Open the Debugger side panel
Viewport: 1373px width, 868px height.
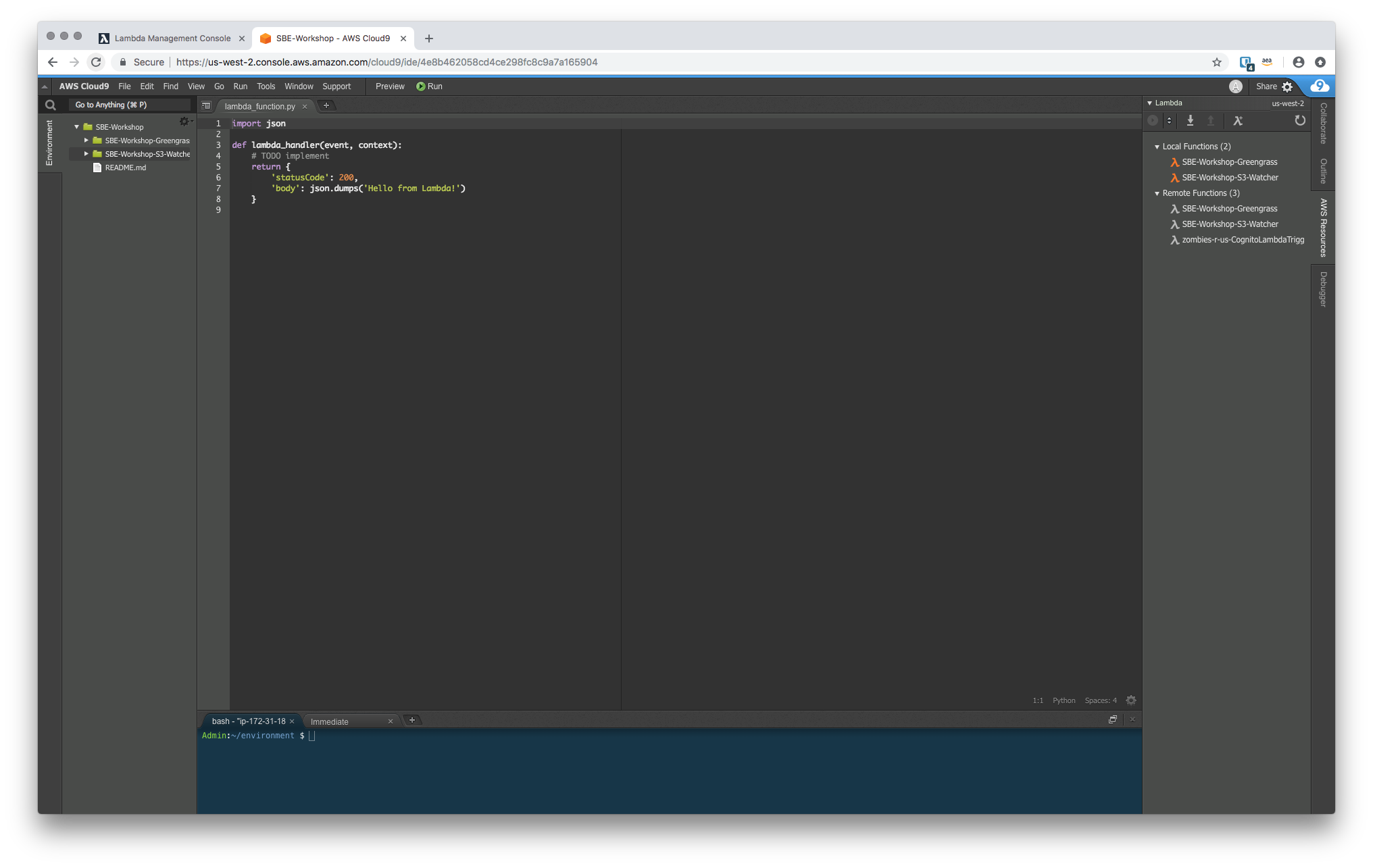[x=1323, y=289]
